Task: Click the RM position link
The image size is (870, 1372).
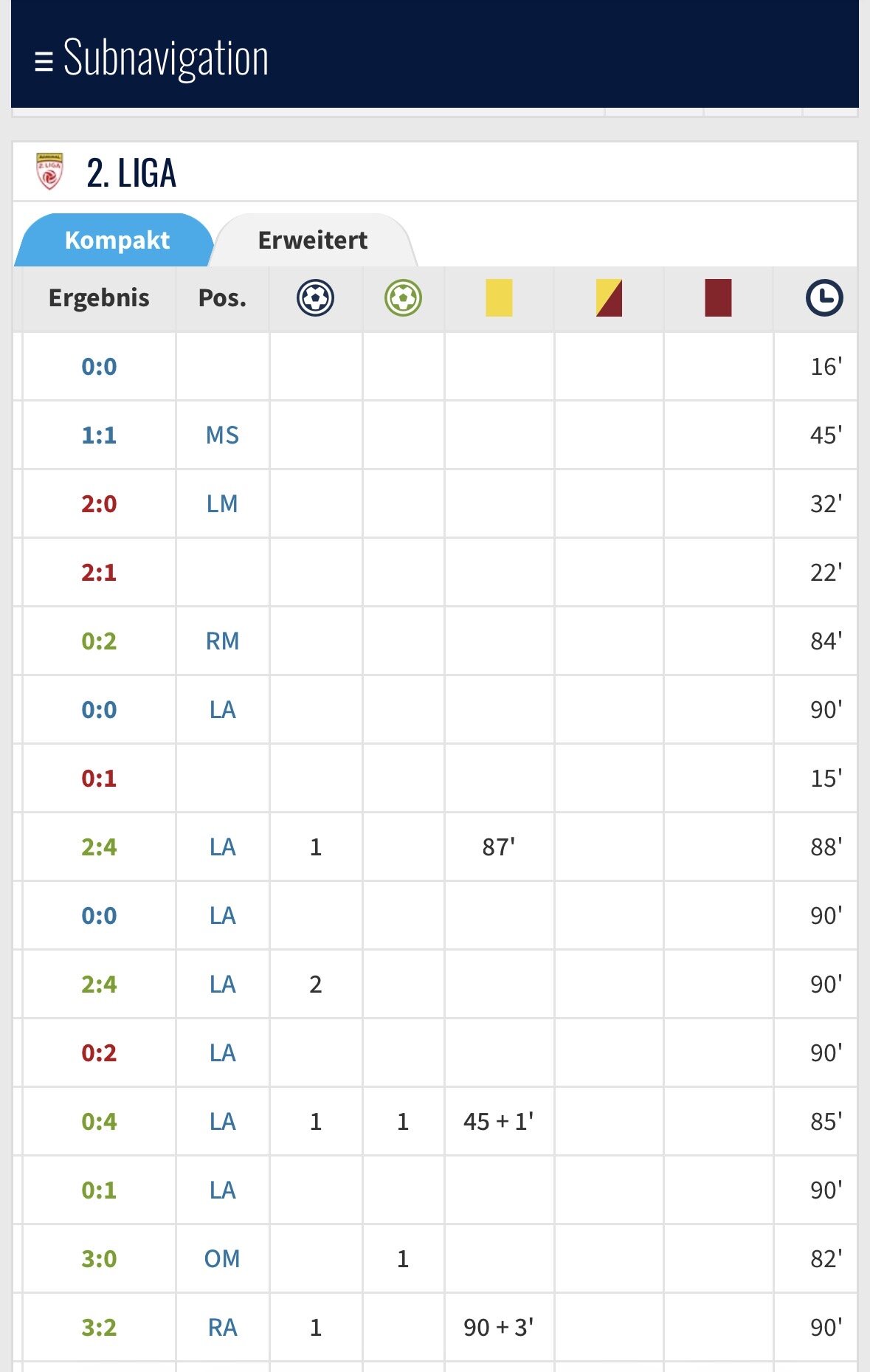Action: point(222,641)
